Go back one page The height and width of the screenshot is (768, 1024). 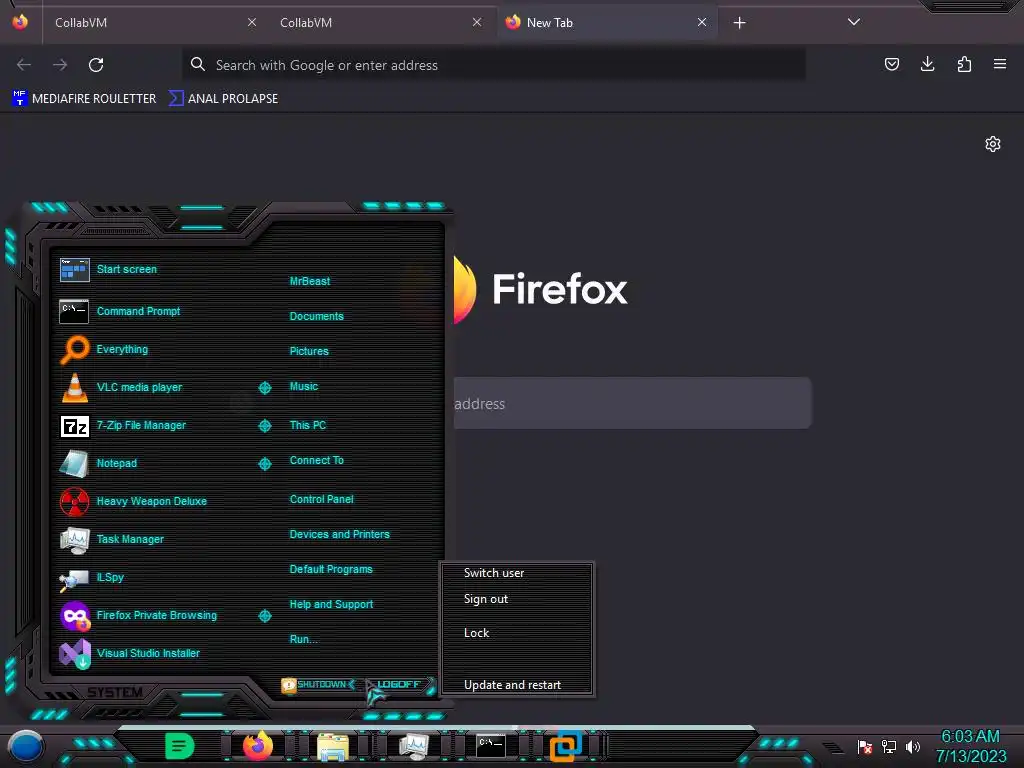(x=24, y=65)
